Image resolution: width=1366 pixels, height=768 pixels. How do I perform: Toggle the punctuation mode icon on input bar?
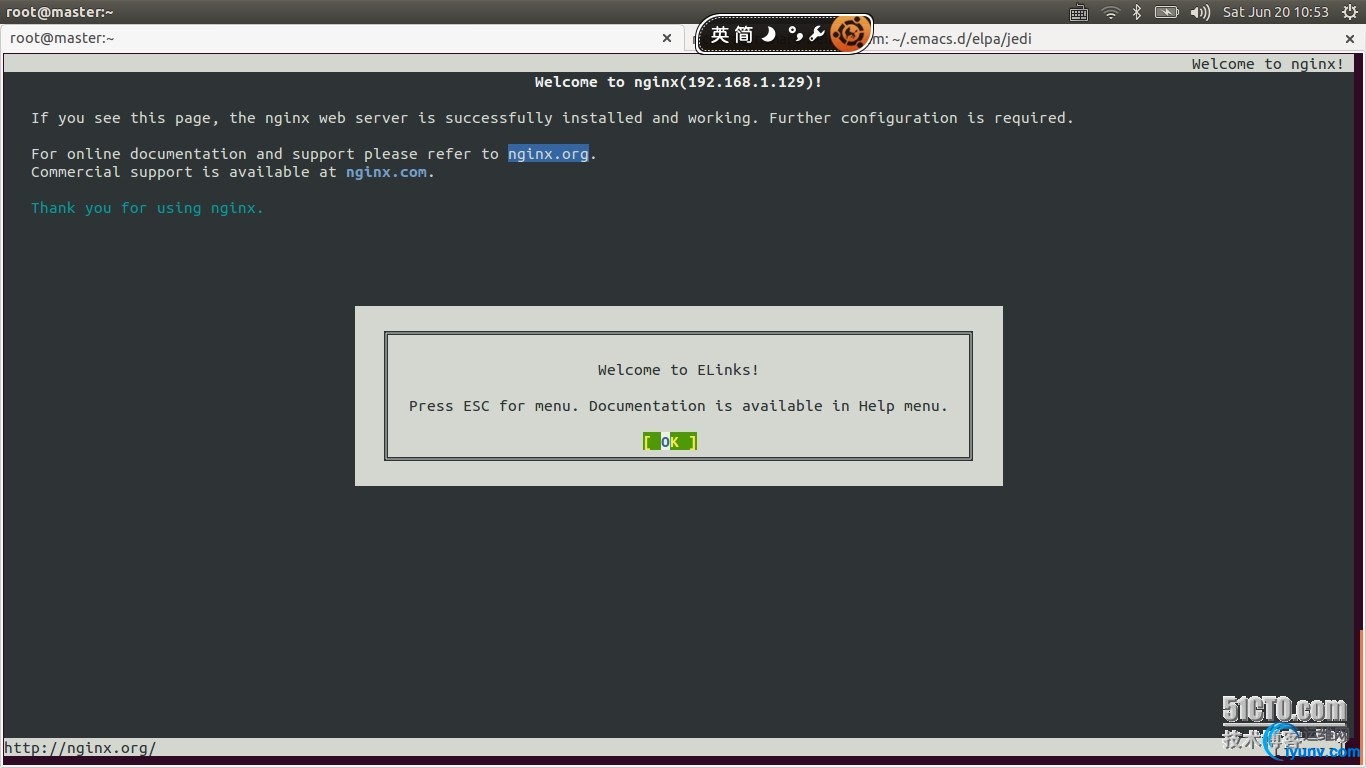tap(795, 35)
